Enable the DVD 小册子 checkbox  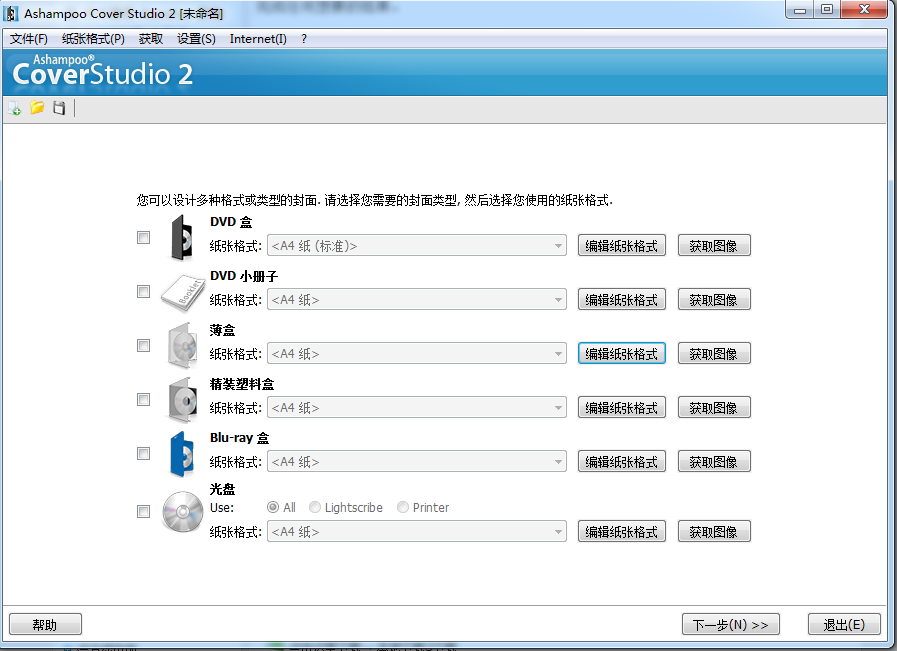pos(144,292)
